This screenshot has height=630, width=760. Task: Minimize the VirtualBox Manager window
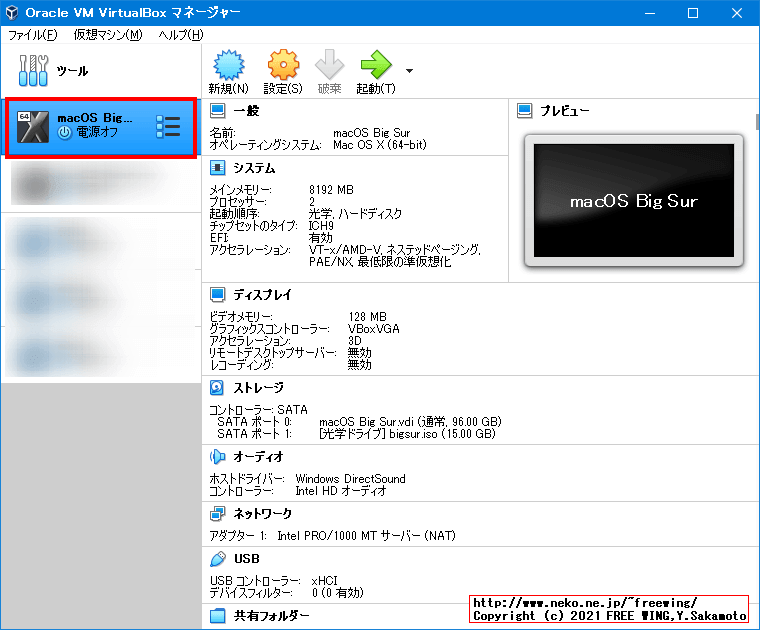[x=650, y=13]
